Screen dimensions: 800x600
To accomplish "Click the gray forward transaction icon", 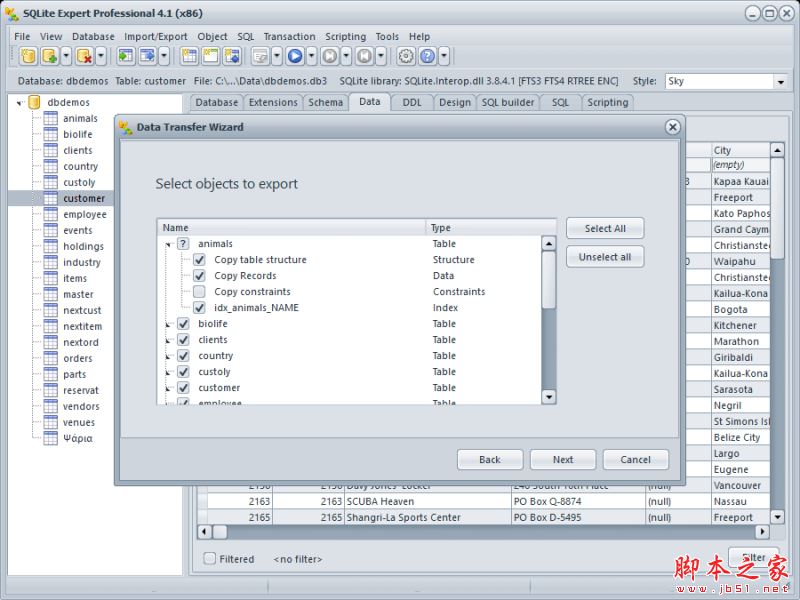I will click(330, 56).
